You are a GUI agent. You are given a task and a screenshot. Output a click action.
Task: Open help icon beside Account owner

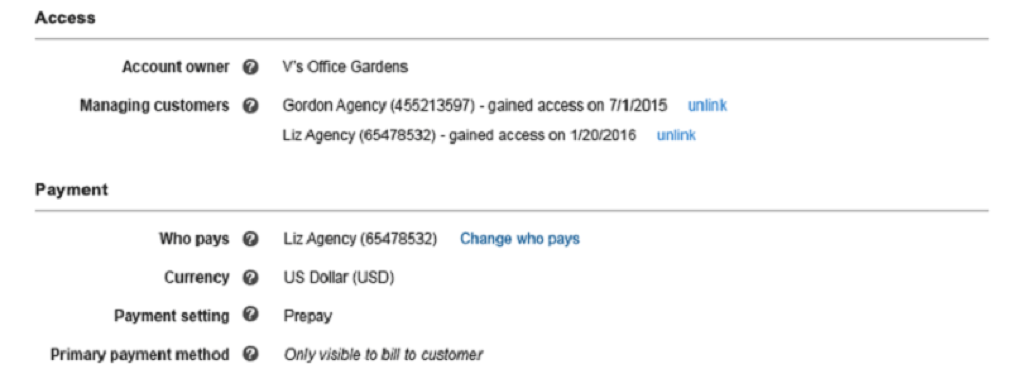pyautogui.click(x=251, y=66)
